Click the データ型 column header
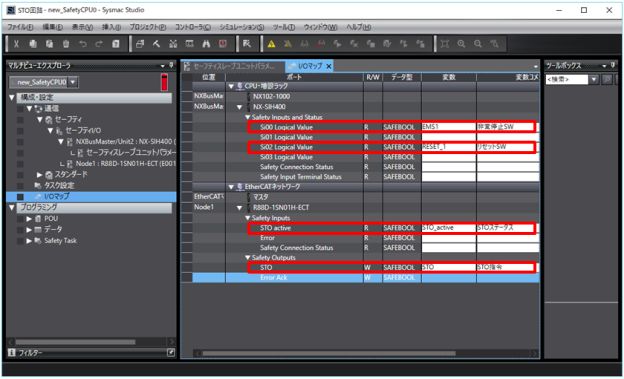 (402, 77)
